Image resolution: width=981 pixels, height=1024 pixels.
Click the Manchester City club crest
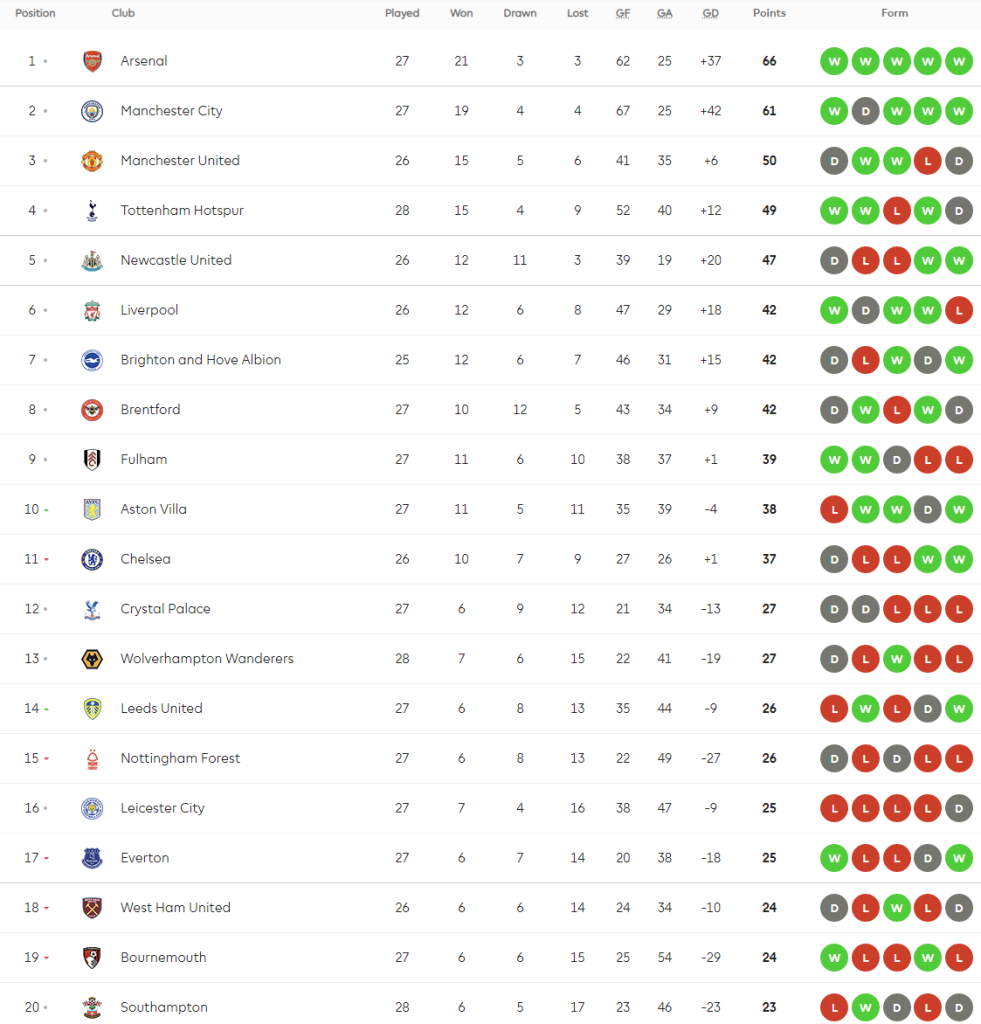click(x=92, y=111)
